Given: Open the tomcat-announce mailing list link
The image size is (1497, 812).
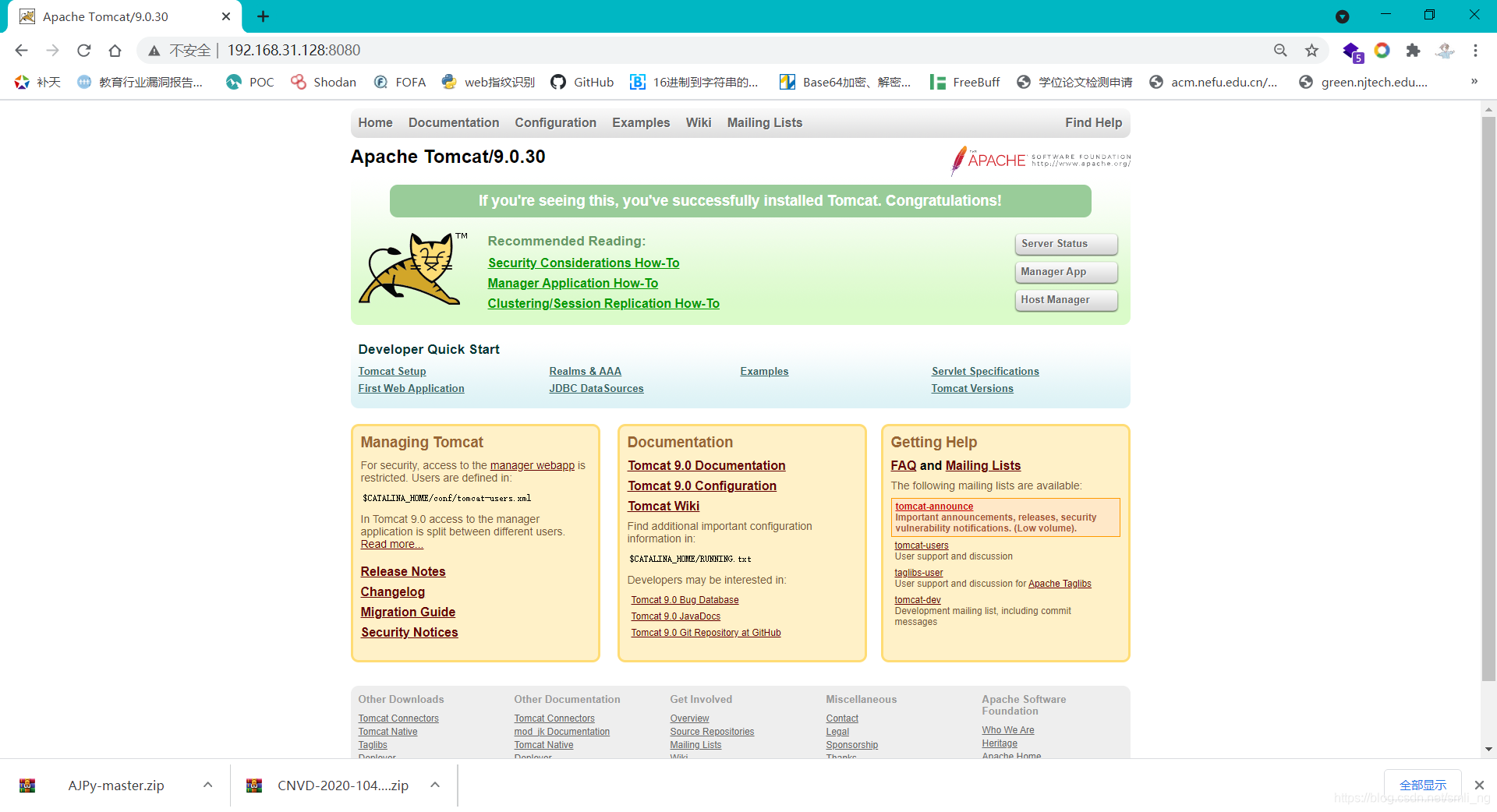Looking at the screenshot, I should tap(934, 507).
